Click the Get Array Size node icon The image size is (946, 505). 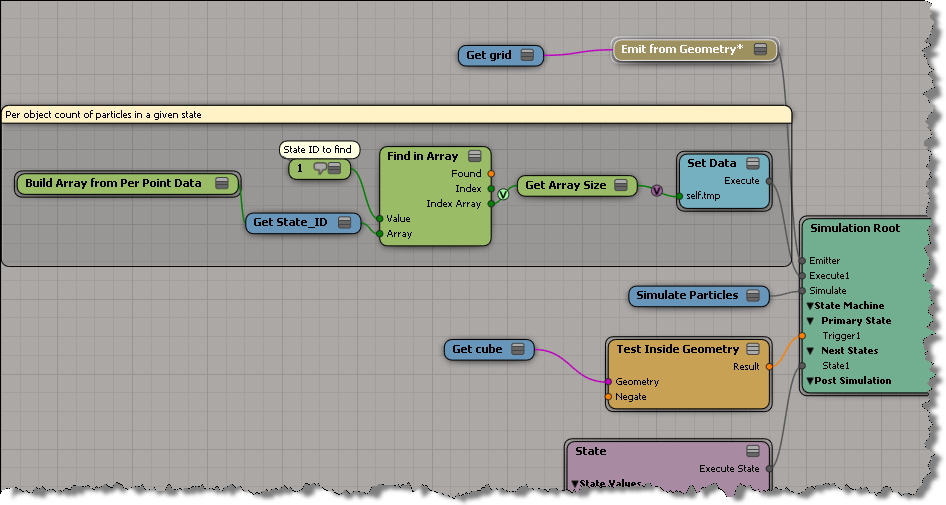pos(620,185)
